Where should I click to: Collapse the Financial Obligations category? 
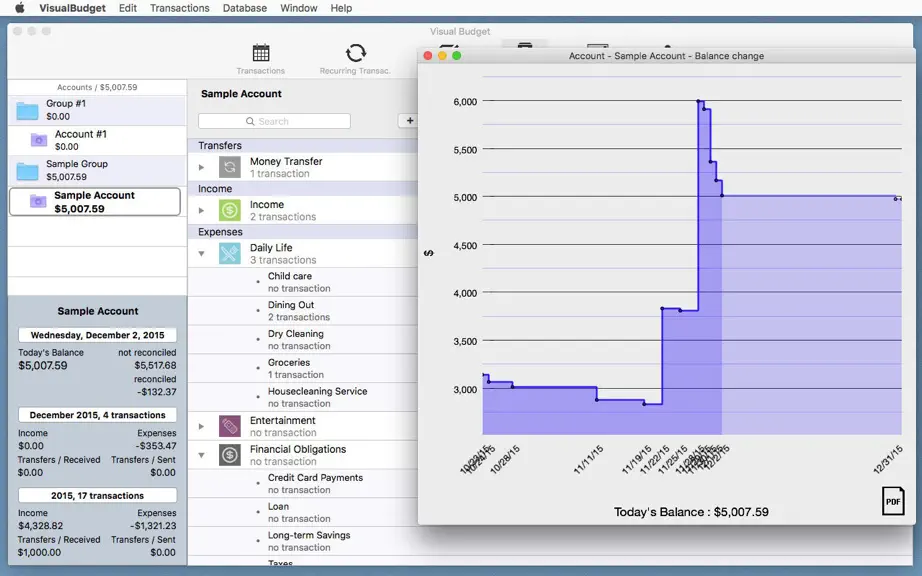(201, 455)
